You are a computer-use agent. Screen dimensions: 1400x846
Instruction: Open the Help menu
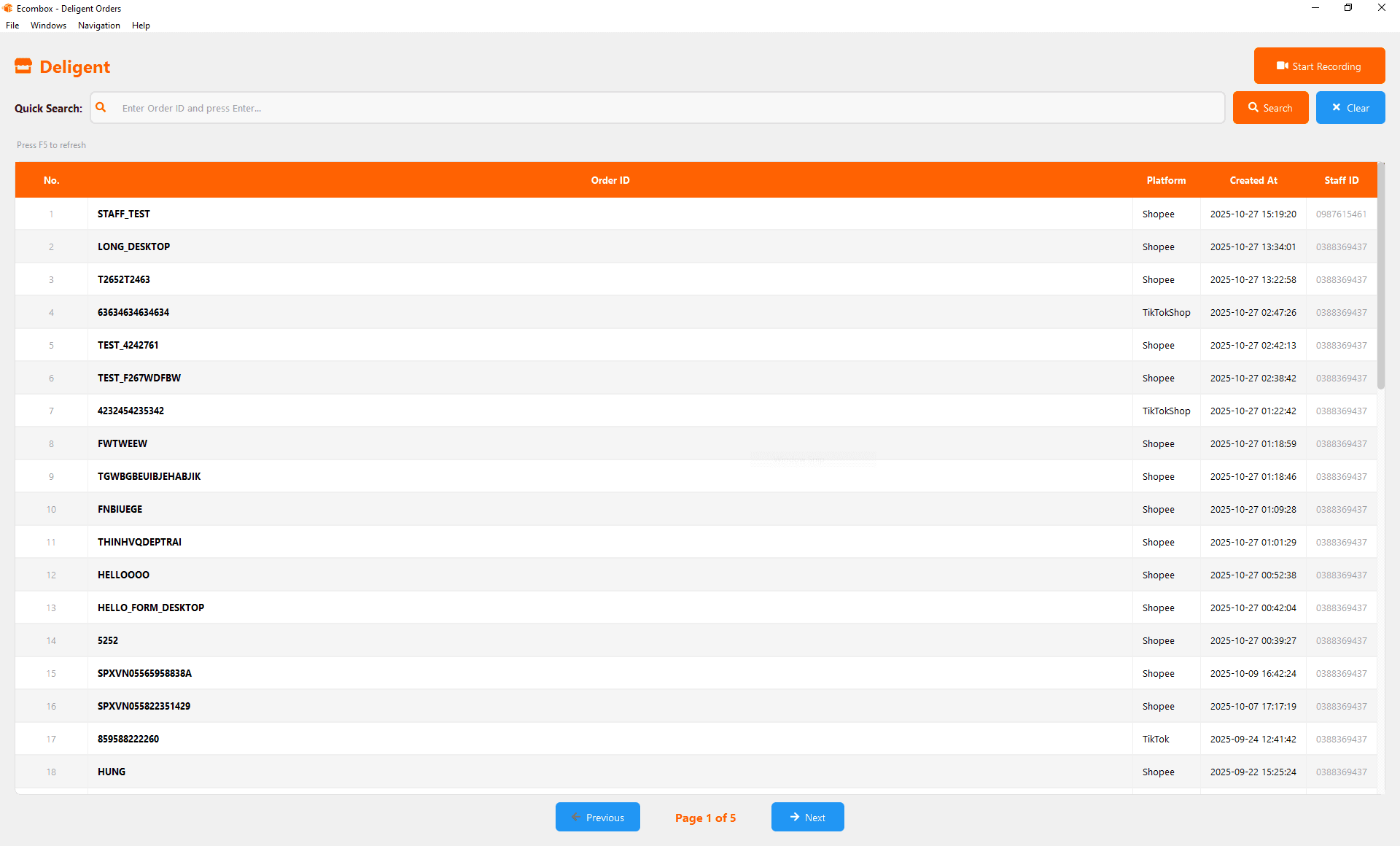[141, 26]
